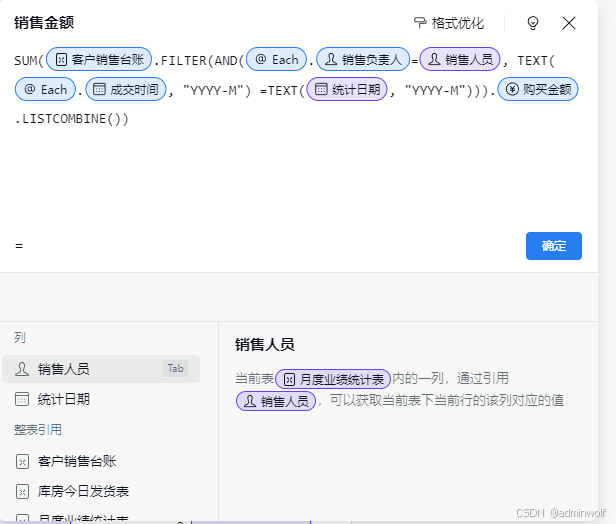Click the 格式优化 format optimize button

tap(449, 23)
